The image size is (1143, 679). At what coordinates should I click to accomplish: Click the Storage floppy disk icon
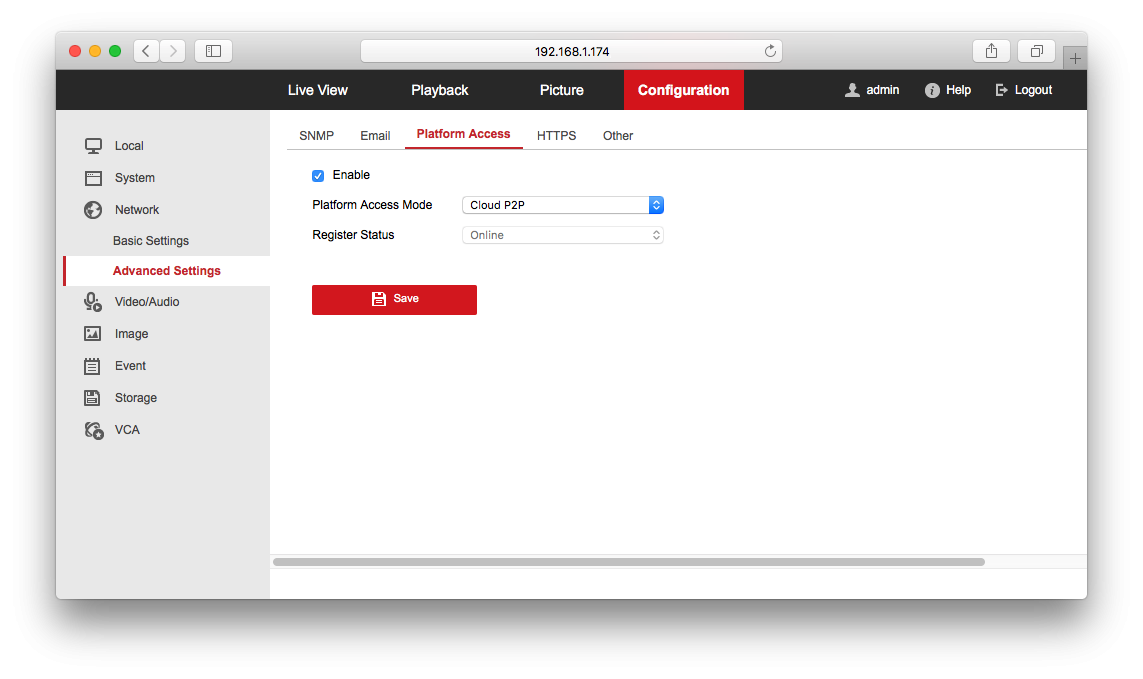[93, 398]
